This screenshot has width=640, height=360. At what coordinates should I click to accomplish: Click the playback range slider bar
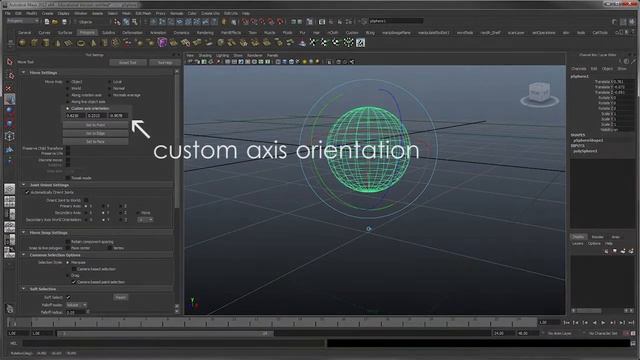click(x=165, y=333)
